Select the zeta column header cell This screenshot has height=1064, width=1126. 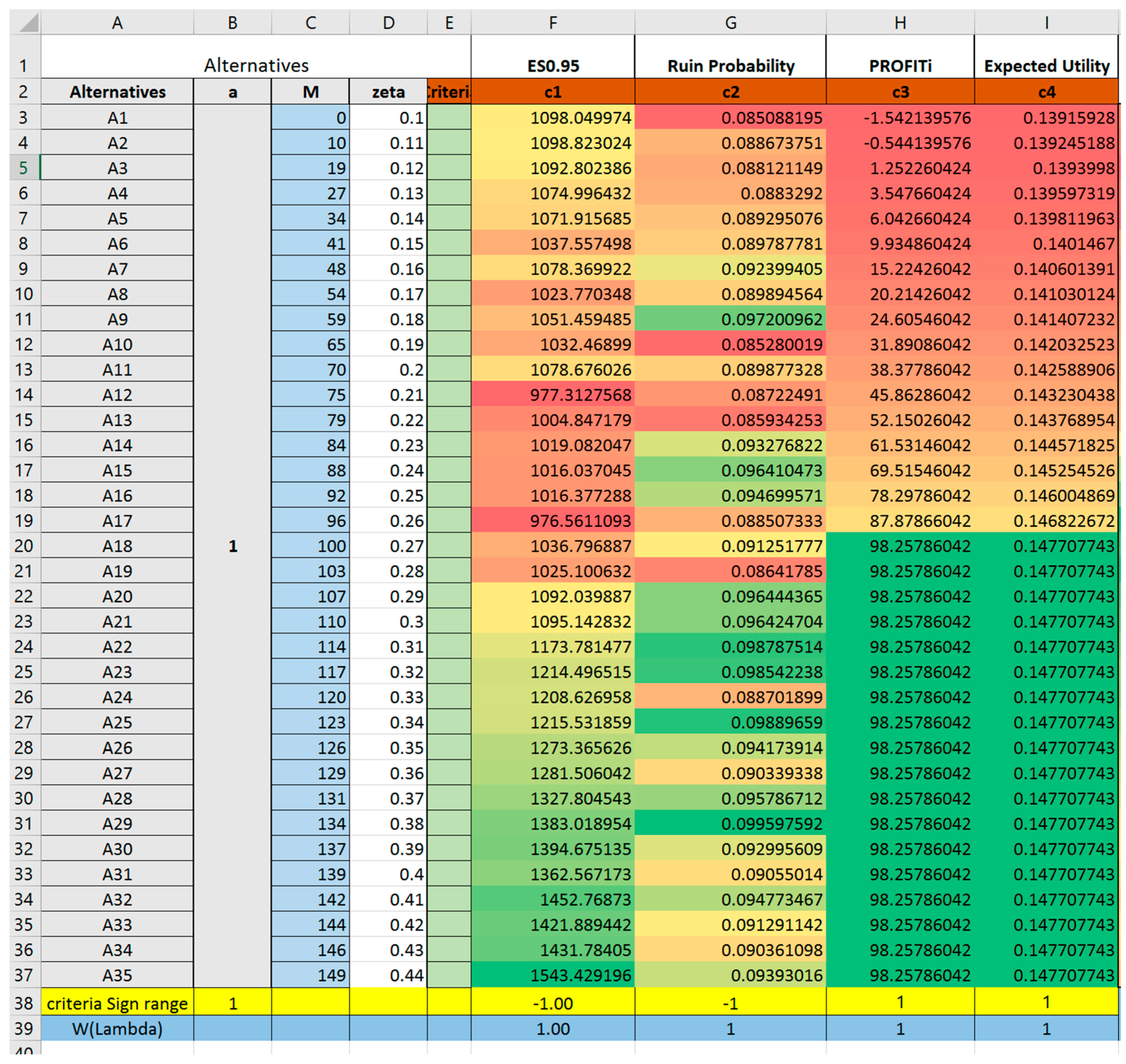click(x=388, y=92)
